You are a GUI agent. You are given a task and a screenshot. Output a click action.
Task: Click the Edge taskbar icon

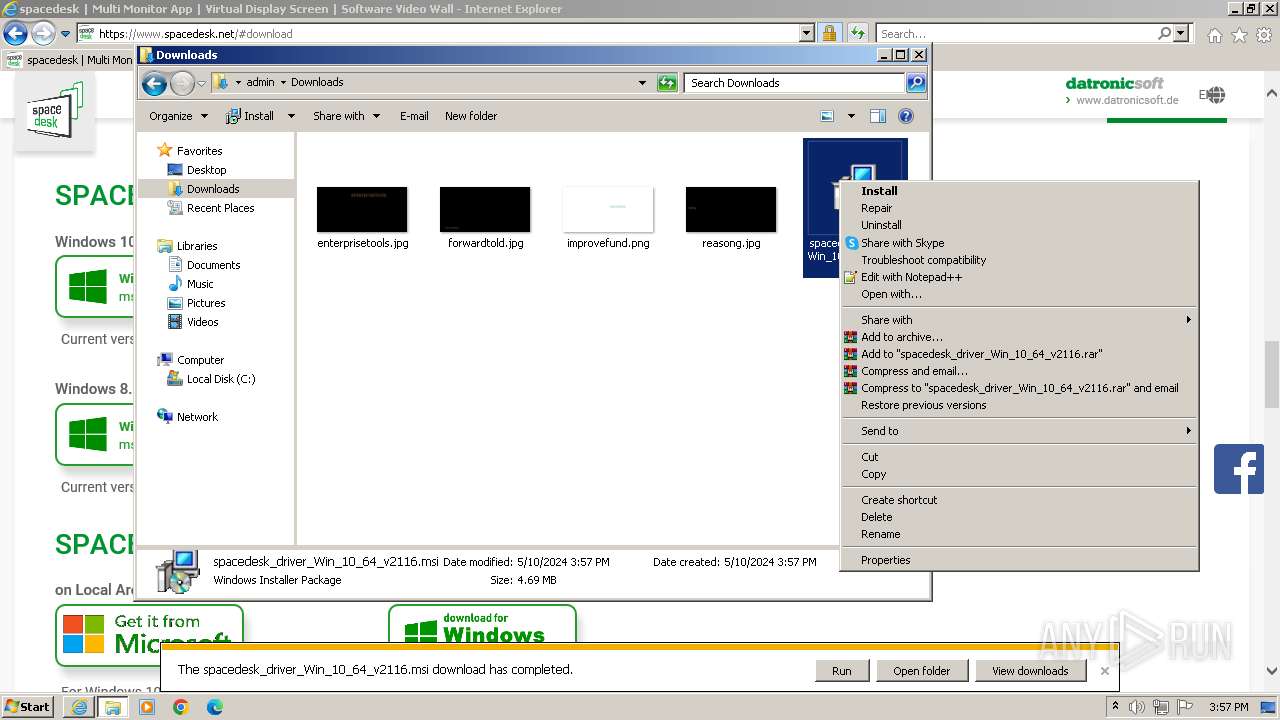click(x=215, y=707)
